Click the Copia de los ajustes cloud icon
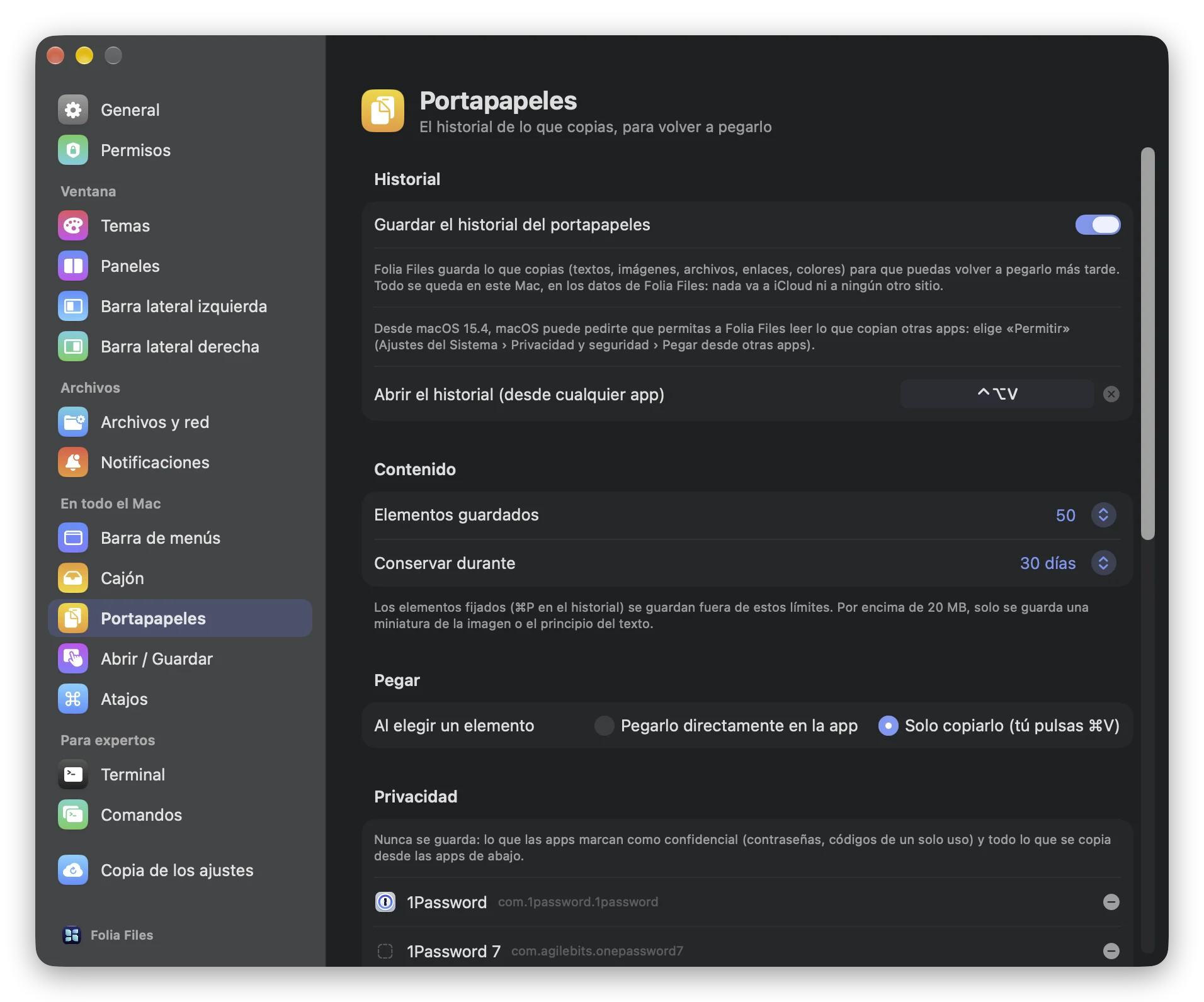Screen dimensions: 1204x1002 click(x=73, y=870)
